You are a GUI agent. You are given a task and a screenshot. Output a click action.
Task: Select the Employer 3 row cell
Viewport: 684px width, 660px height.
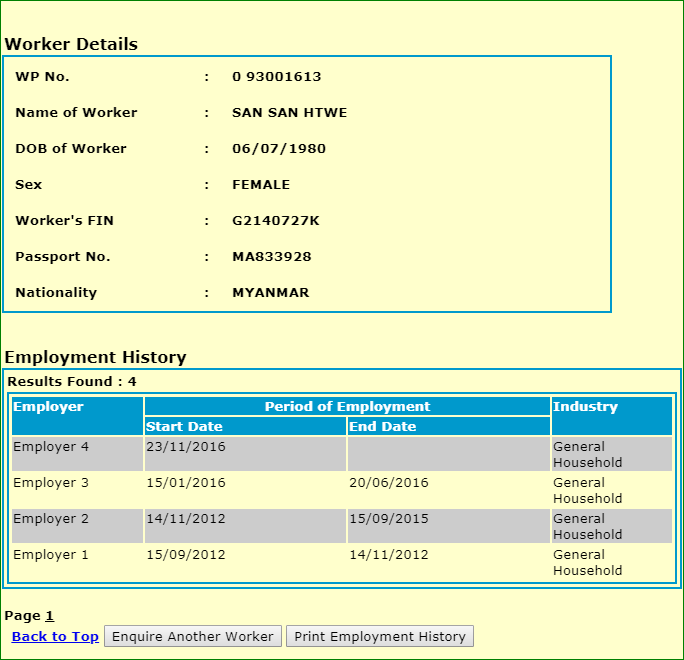(x=51, y=483)
